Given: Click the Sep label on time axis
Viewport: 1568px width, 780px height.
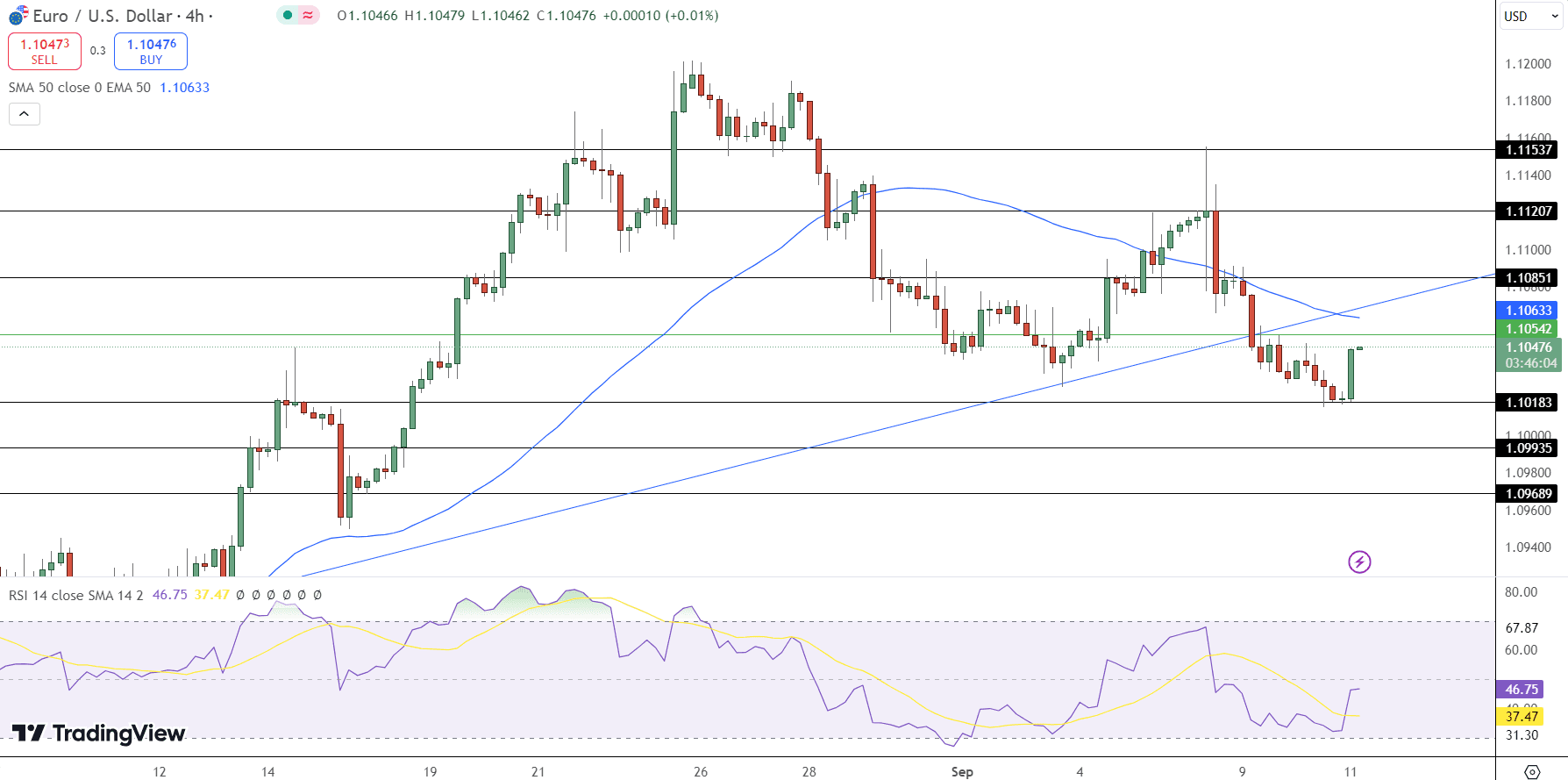Looking at the screenshot, I should pyautogui.click(x=962, y=772).
